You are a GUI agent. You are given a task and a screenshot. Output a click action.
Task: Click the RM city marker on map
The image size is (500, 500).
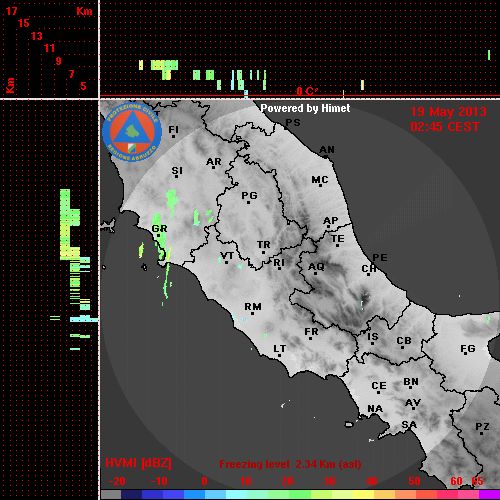pyautogui.click(x=252, y=313)
